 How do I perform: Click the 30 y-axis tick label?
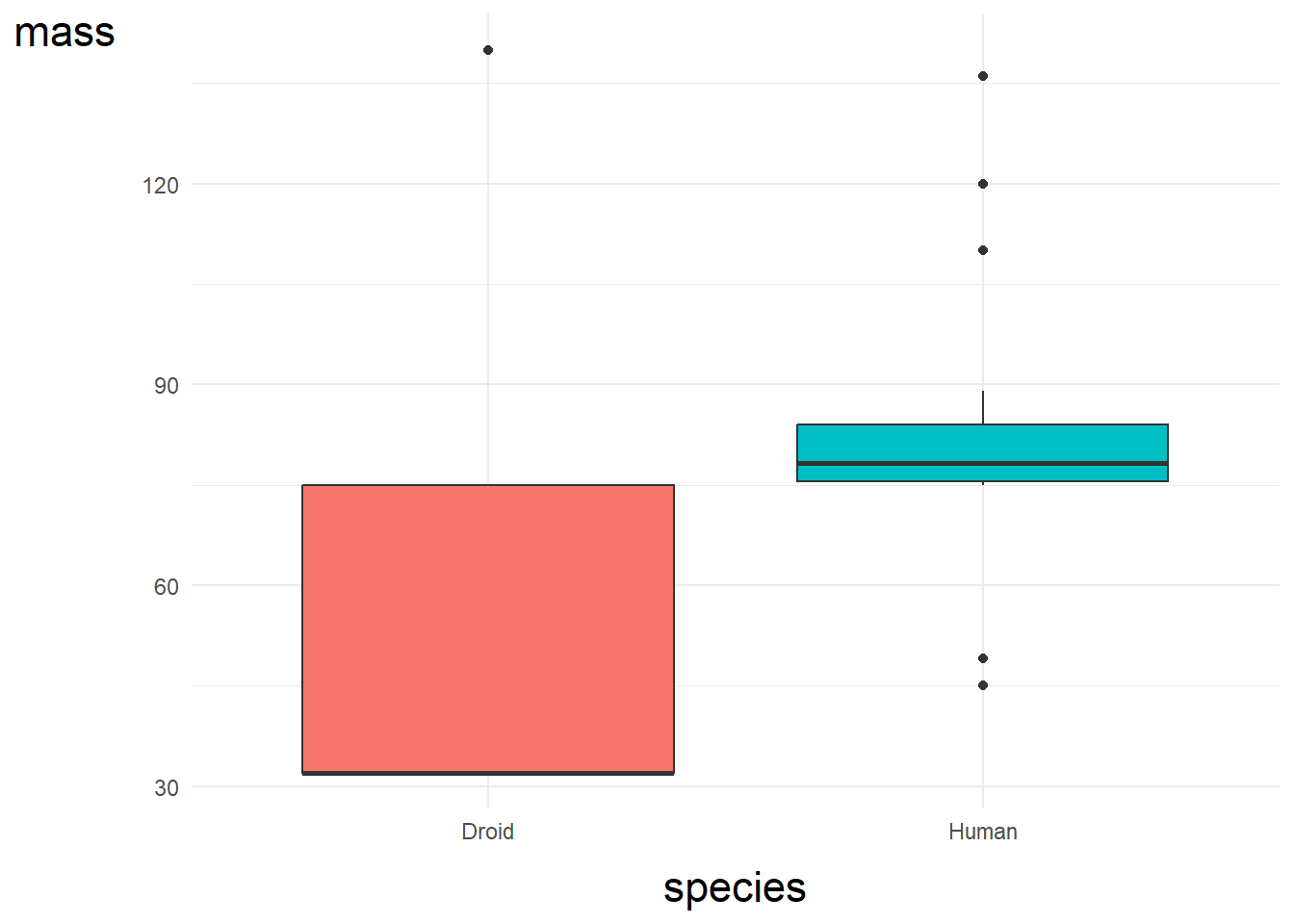click(x=167, y=788)
